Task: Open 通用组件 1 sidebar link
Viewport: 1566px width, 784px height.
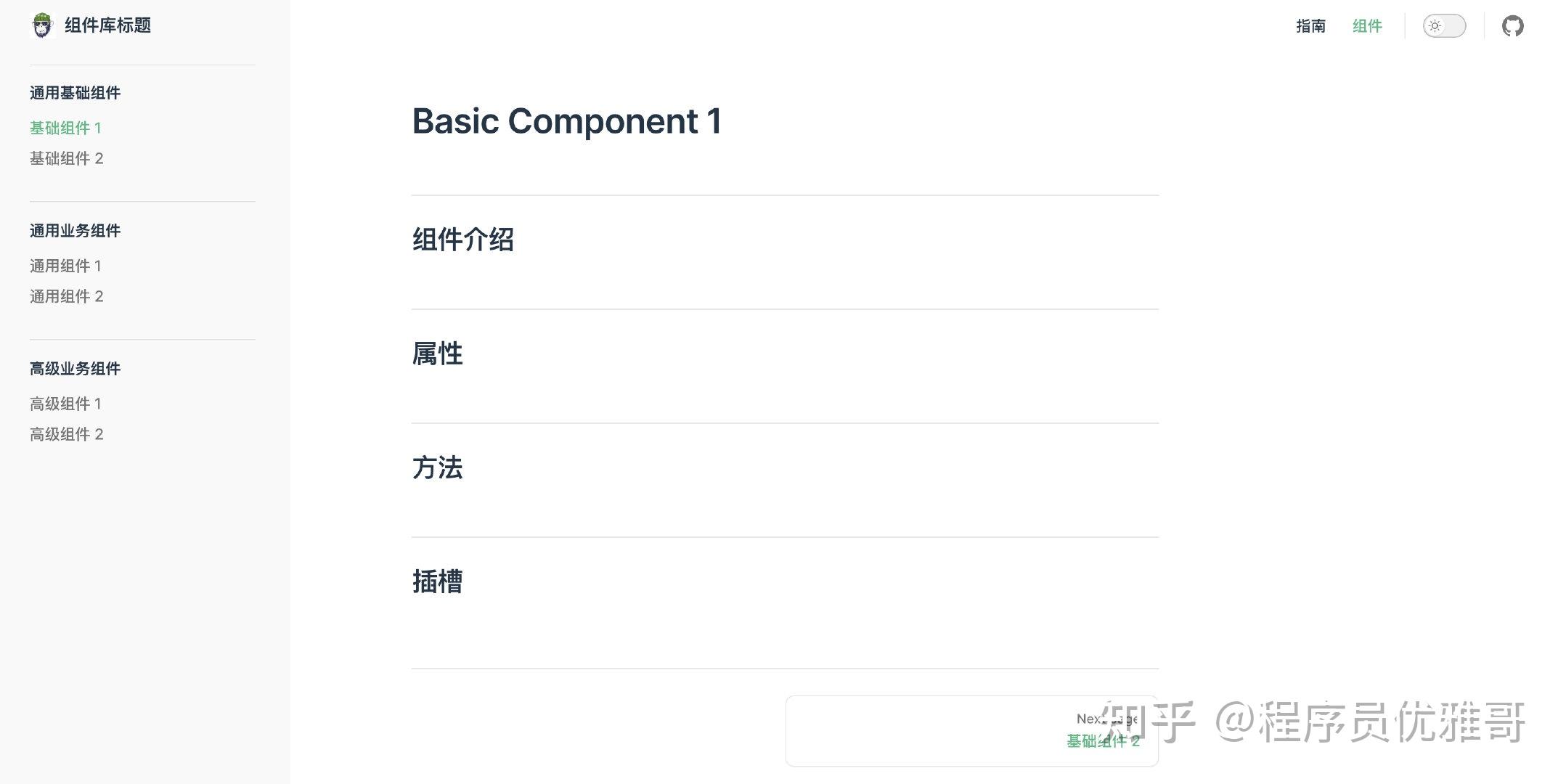Action: coord(65,266)
